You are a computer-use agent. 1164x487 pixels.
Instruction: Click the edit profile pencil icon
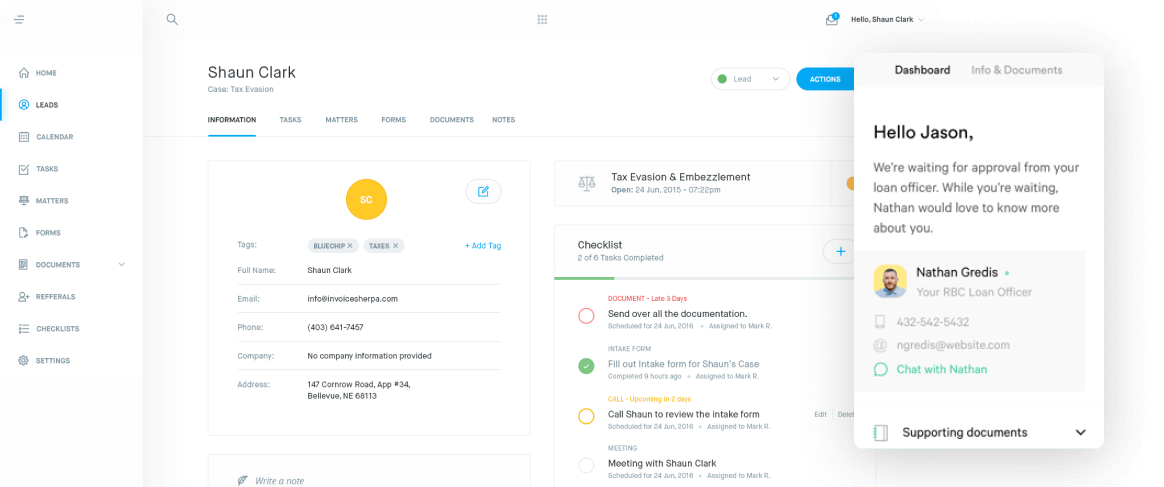(x=483, y=191)
